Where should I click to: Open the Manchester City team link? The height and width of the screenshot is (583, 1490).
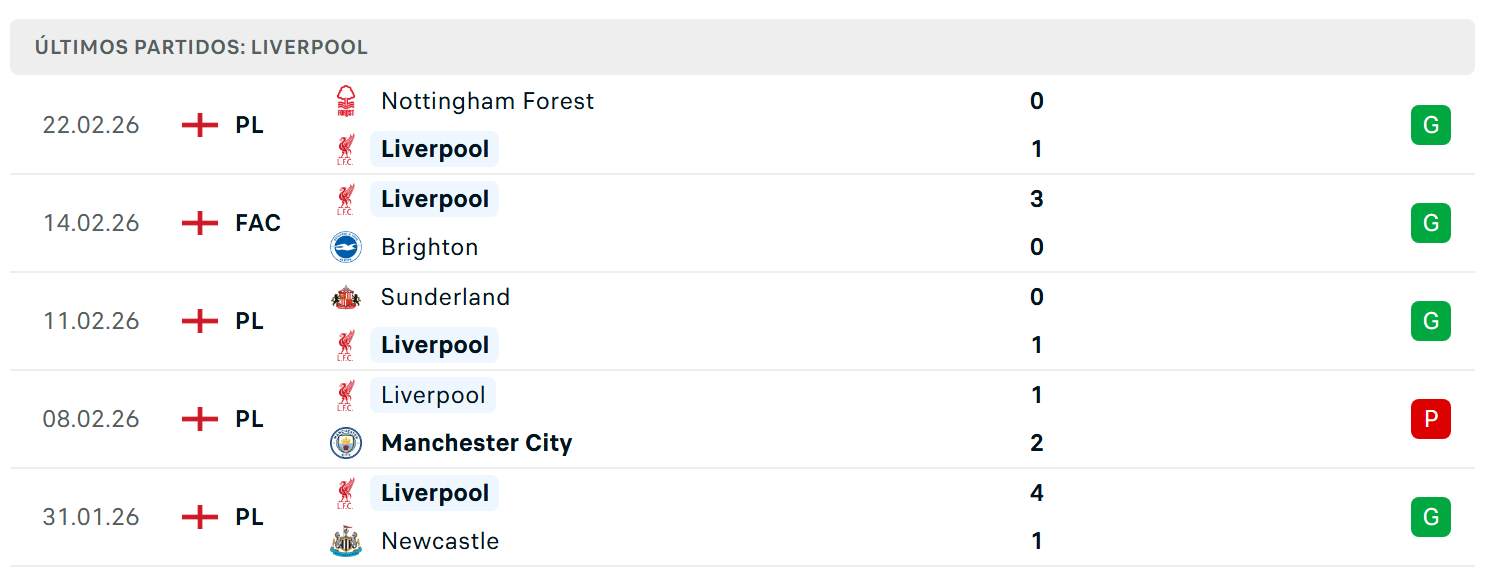tap(477, 443)
